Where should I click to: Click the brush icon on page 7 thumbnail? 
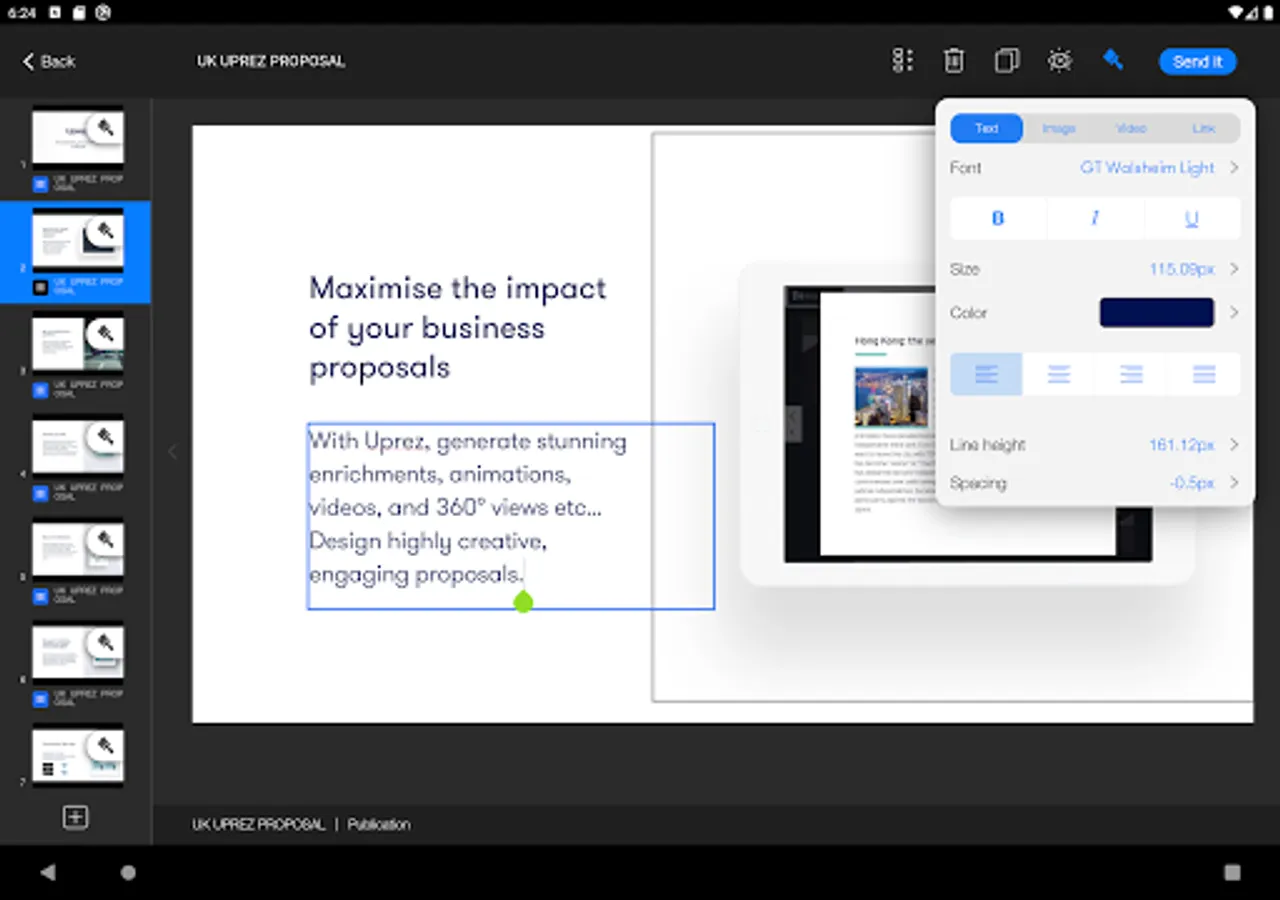coord(105,746)
